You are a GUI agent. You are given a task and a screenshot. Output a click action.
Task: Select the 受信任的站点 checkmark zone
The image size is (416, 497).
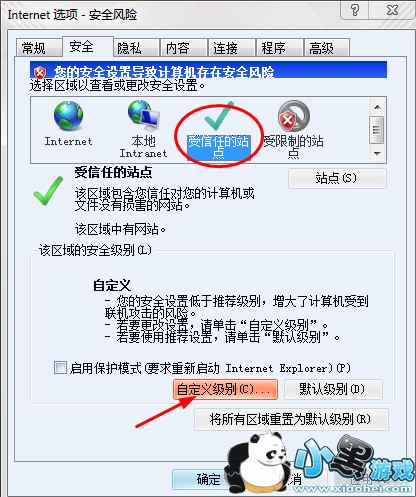219,116
